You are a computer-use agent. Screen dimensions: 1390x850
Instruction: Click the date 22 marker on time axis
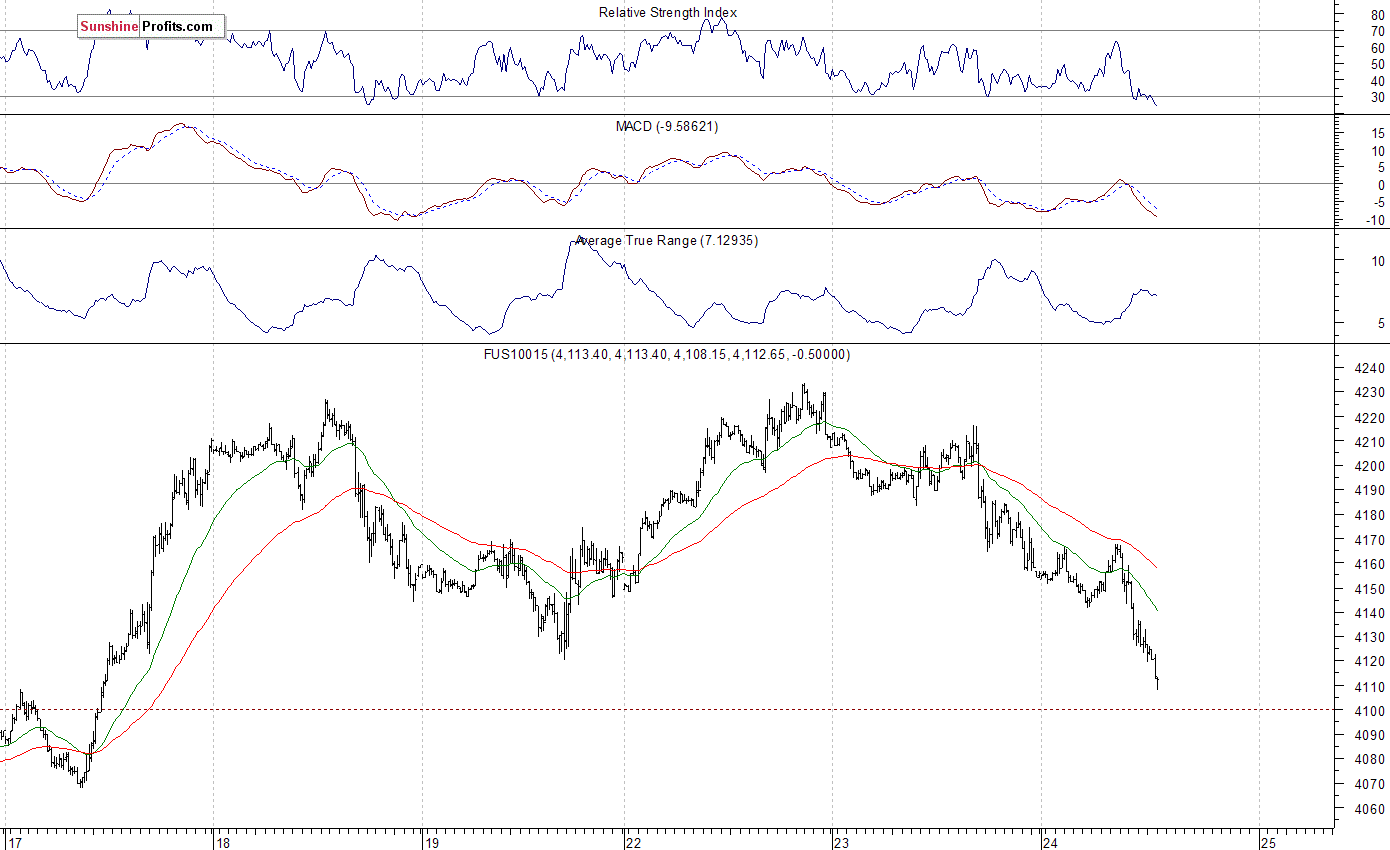point(634,842)
